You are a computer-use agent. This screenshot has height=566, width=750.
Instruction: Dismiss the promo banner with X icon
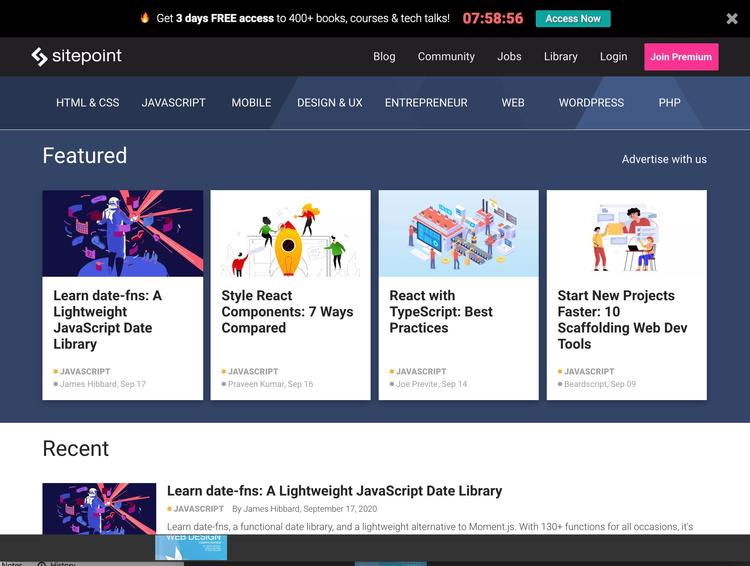pyautogui.click(x=731, y=18)
